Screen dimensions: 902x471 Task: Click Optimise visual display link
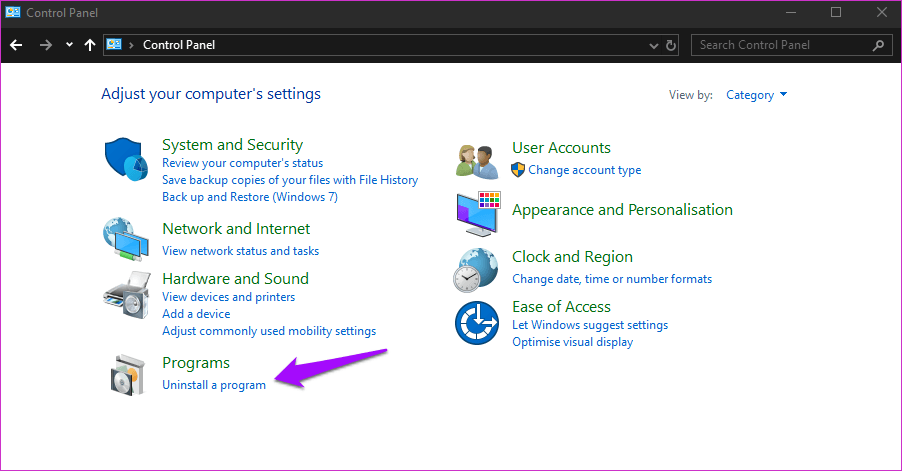click(x=572, y=342)
